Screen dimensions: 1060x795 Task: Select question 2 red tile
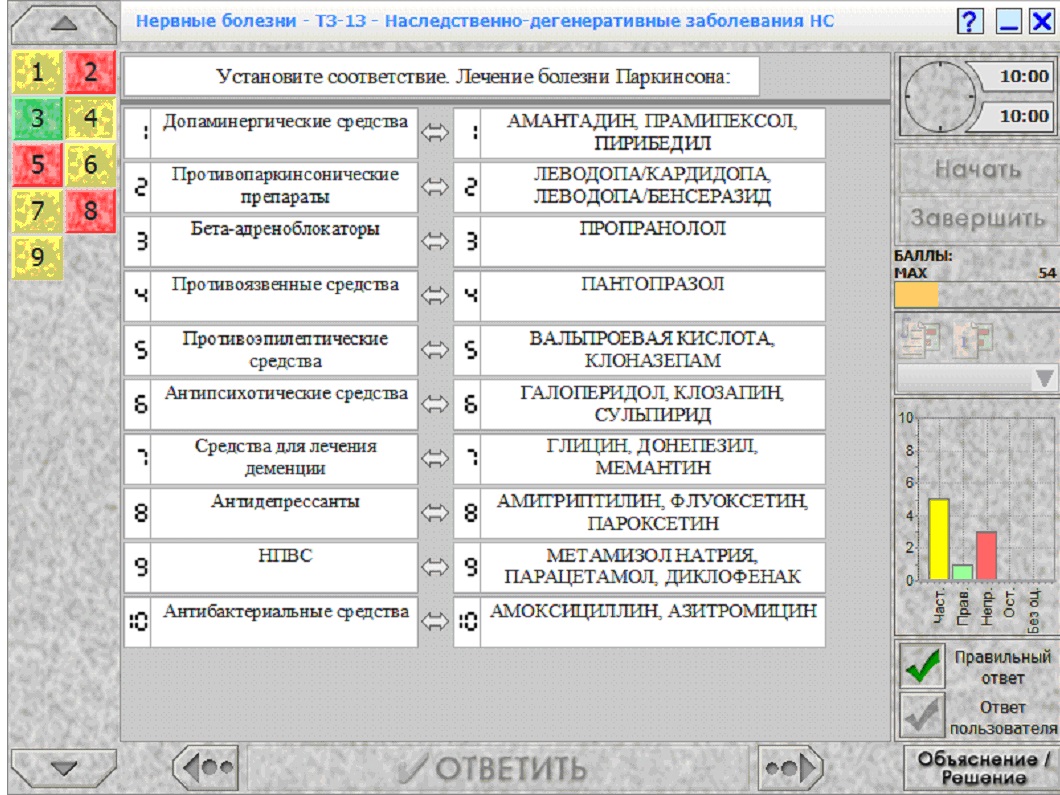click(91, 72)
